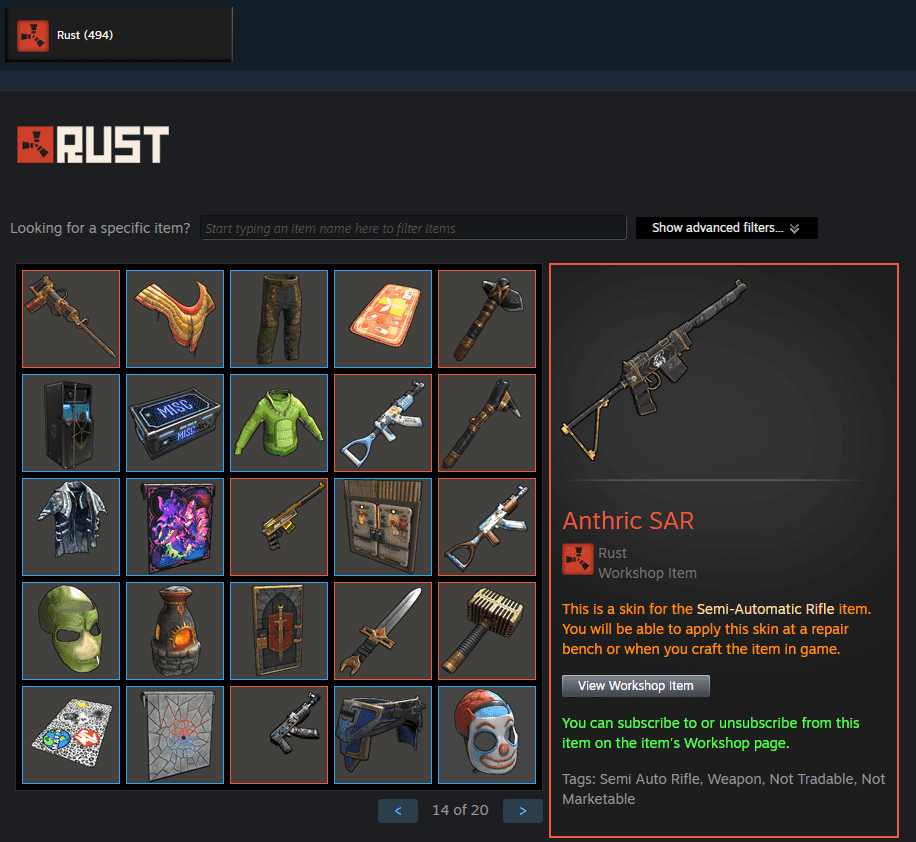Select the green alien face mask item
Image resolution: width=916 pixels, height=842 pixels.
[71, 631]
